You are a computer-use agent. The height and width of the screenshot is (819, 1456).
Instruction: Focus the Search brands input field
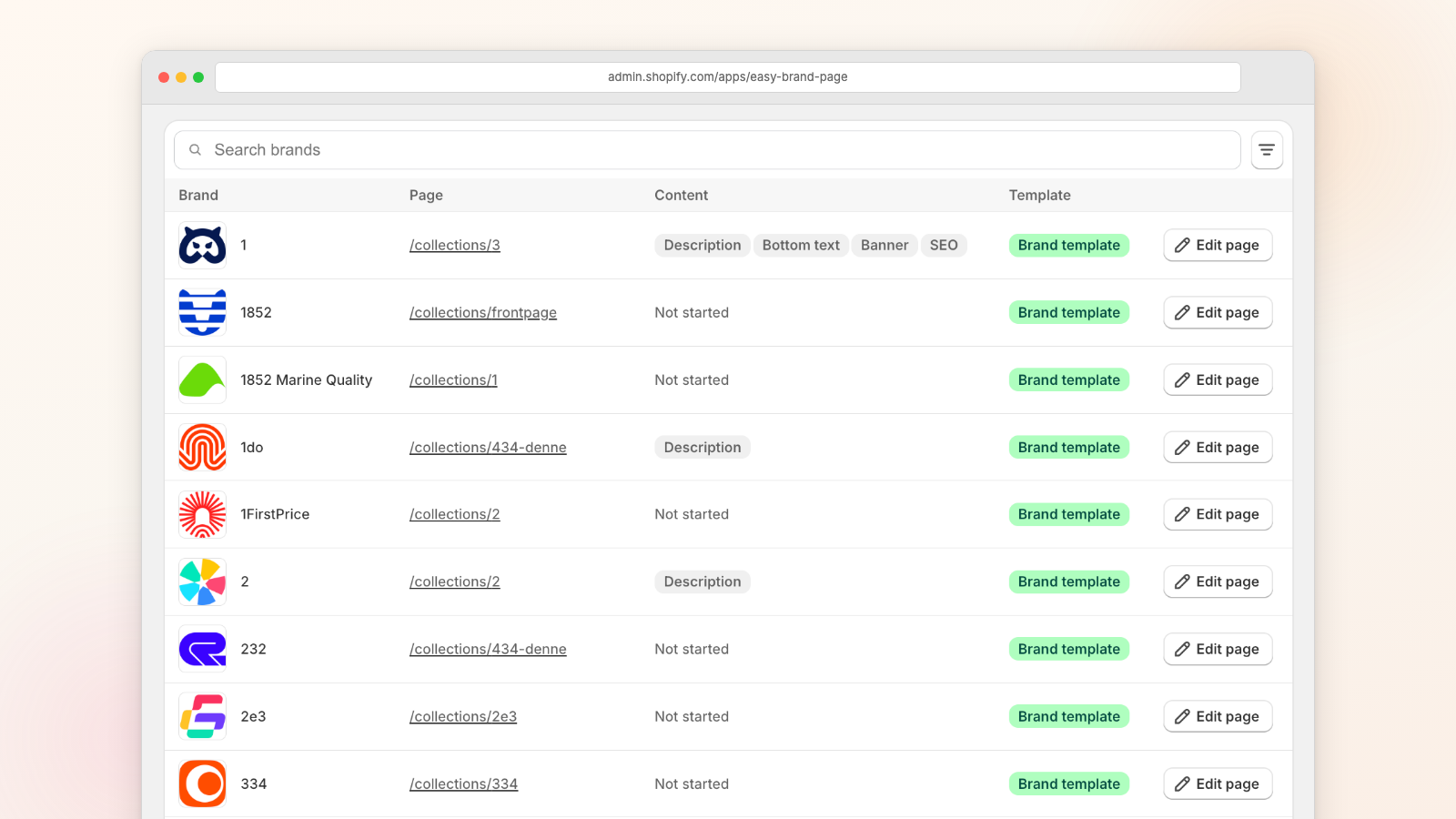pyautogui.click(x=707, y=150)
